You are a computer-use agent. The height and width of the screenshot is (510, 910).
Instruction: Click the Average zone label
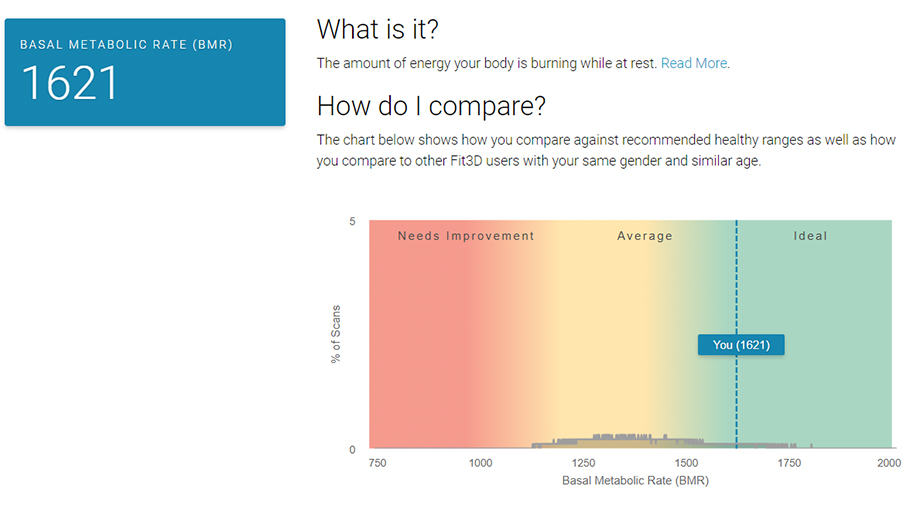(x=645, y=236)
